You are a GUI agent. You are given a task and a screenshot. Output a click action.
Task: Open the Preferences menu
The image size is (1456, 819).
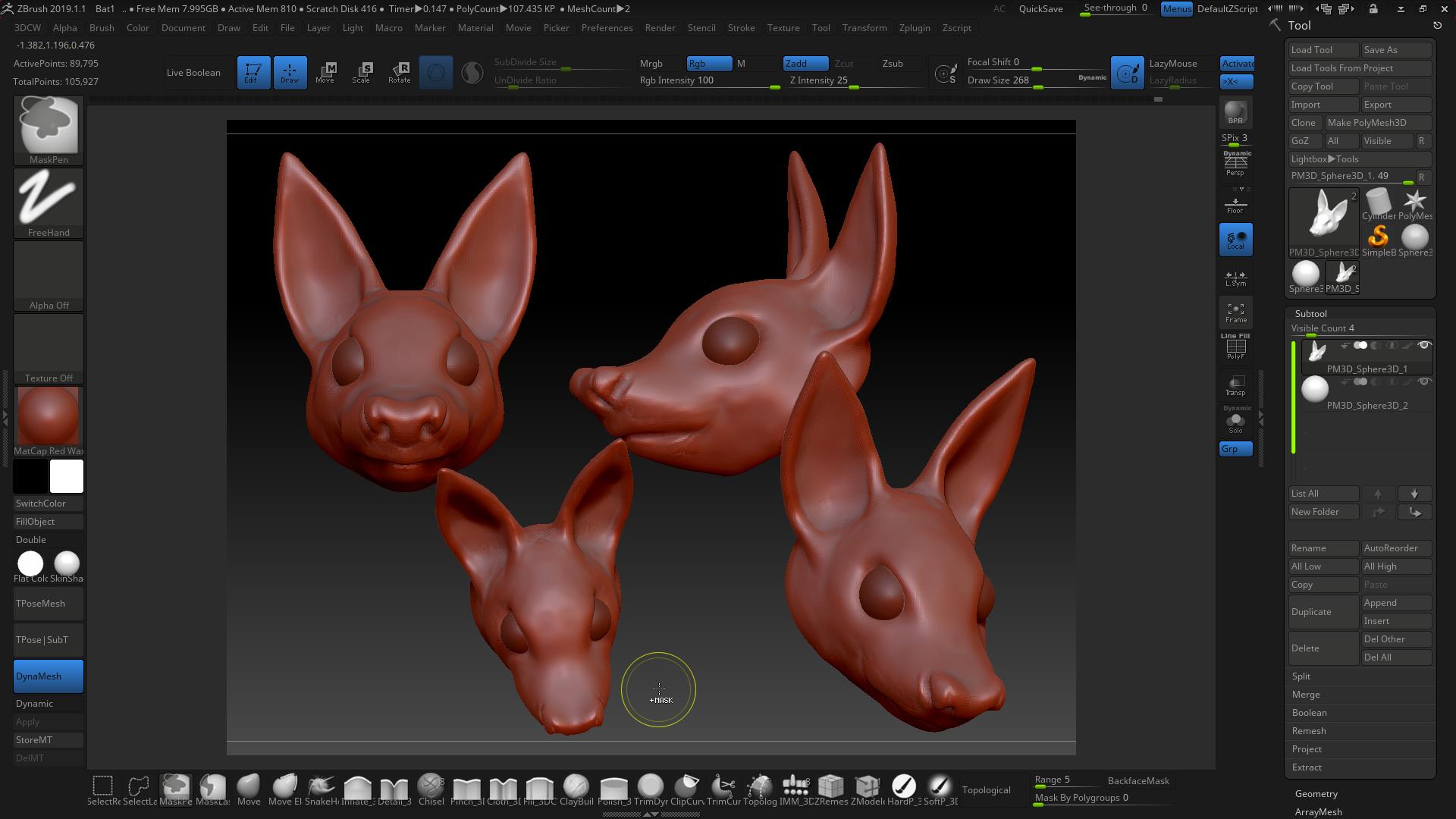607,27
